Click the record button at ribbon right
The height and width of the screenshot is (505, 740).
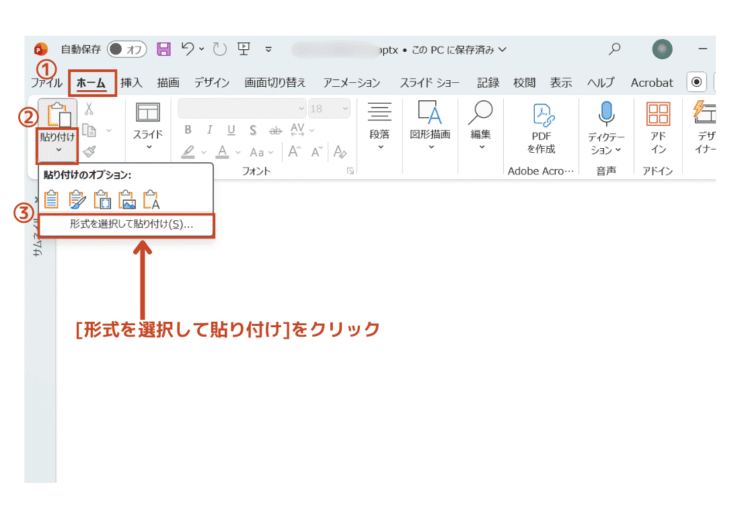click(696, 82)
